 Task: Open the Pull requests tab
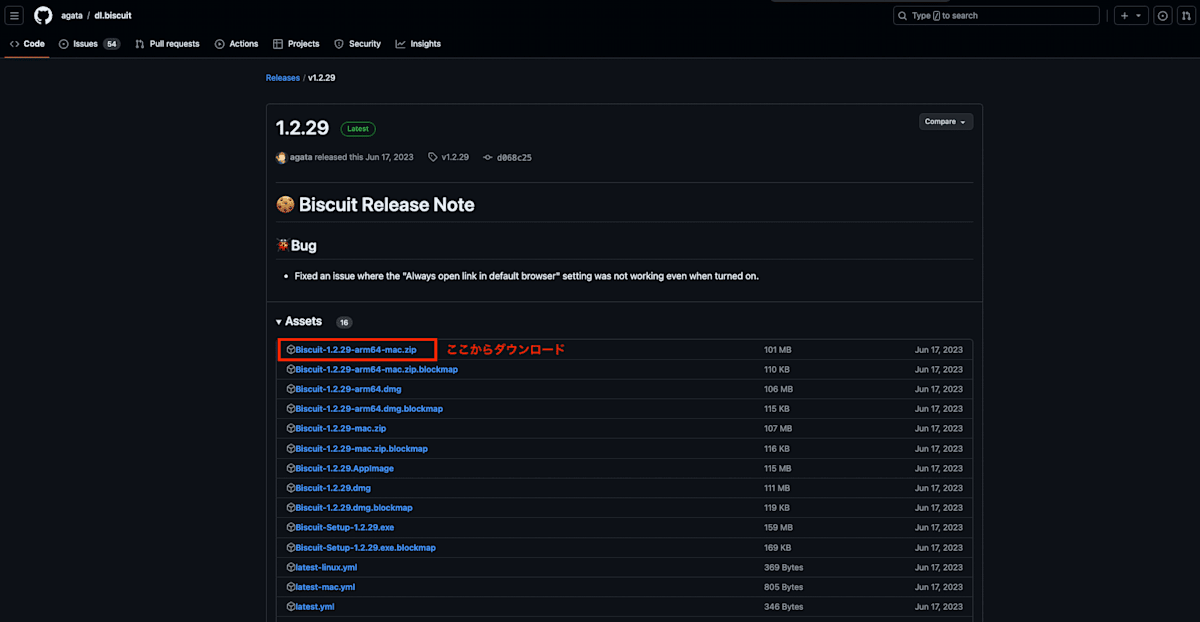167,44
